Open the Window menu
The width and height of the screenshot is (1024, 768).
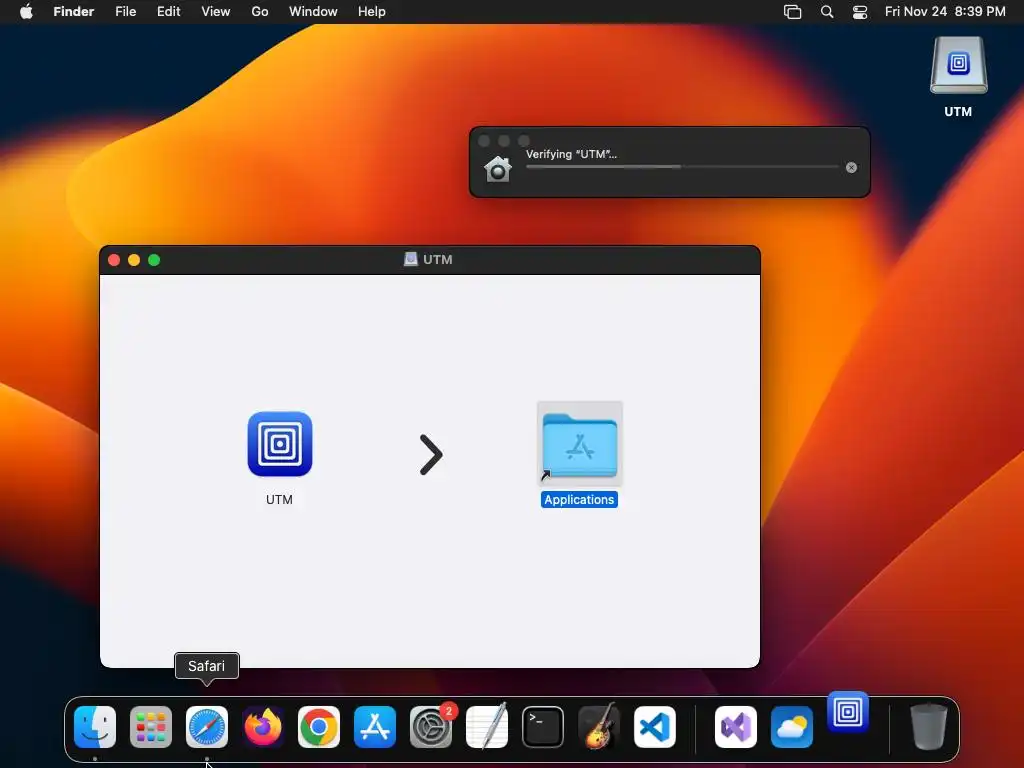[313, 11]
